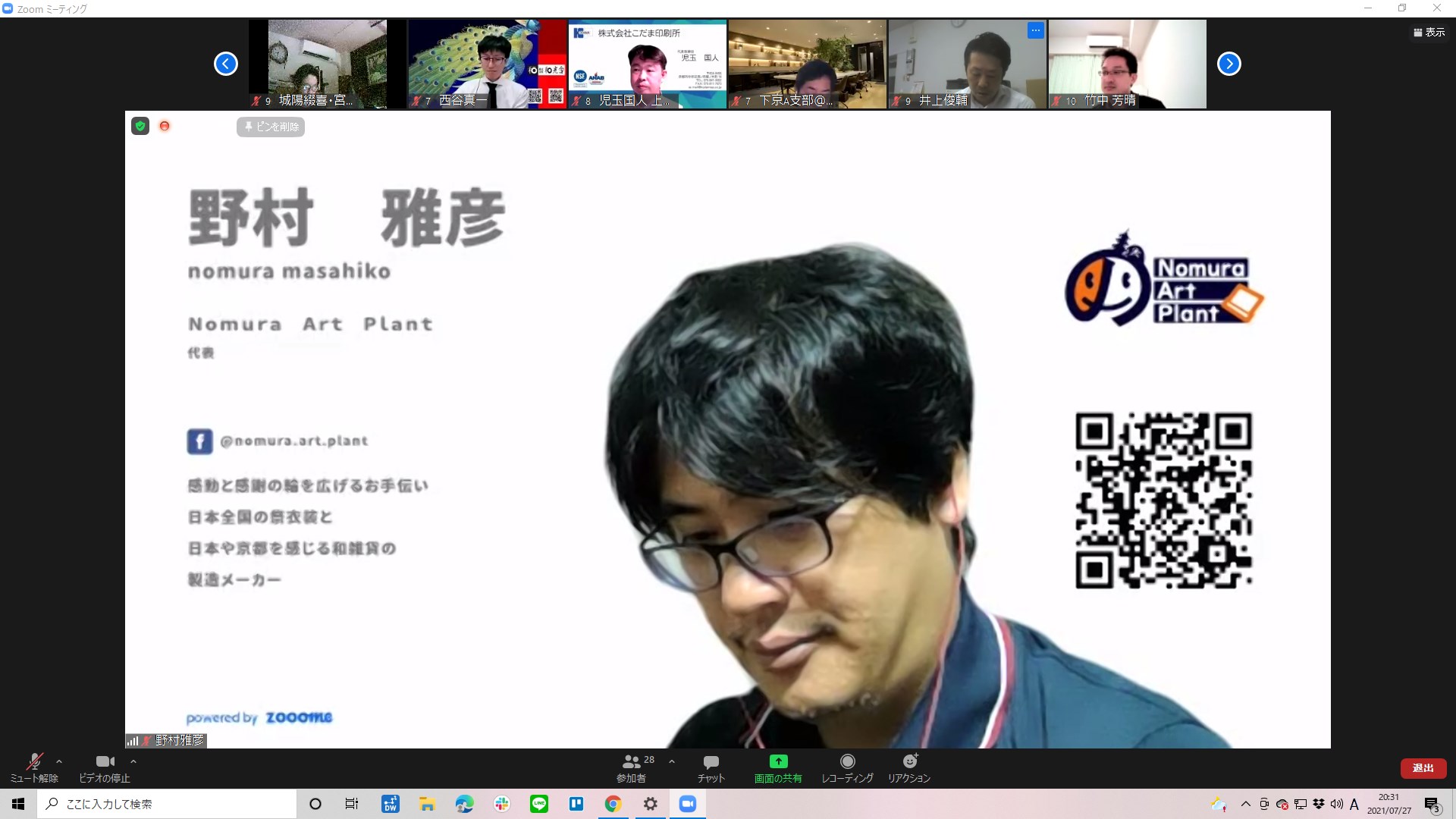Open reactions menu (リアクション)

click(909, 767)
